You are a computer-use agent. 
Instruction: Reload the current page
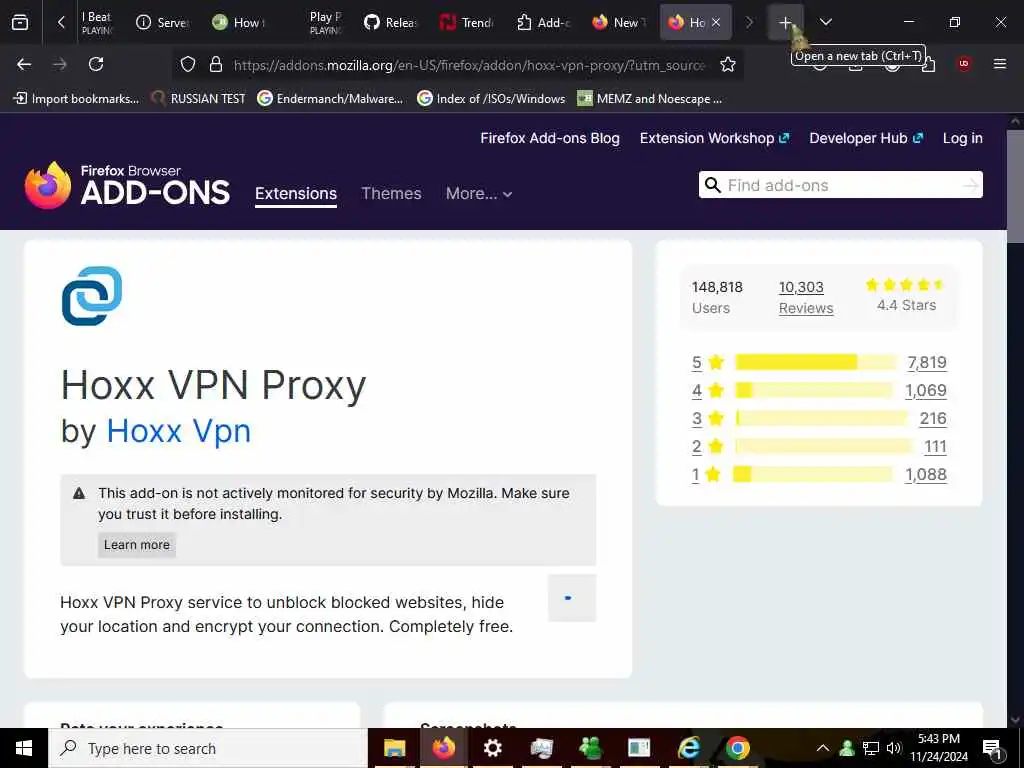[x=96, y=64]
